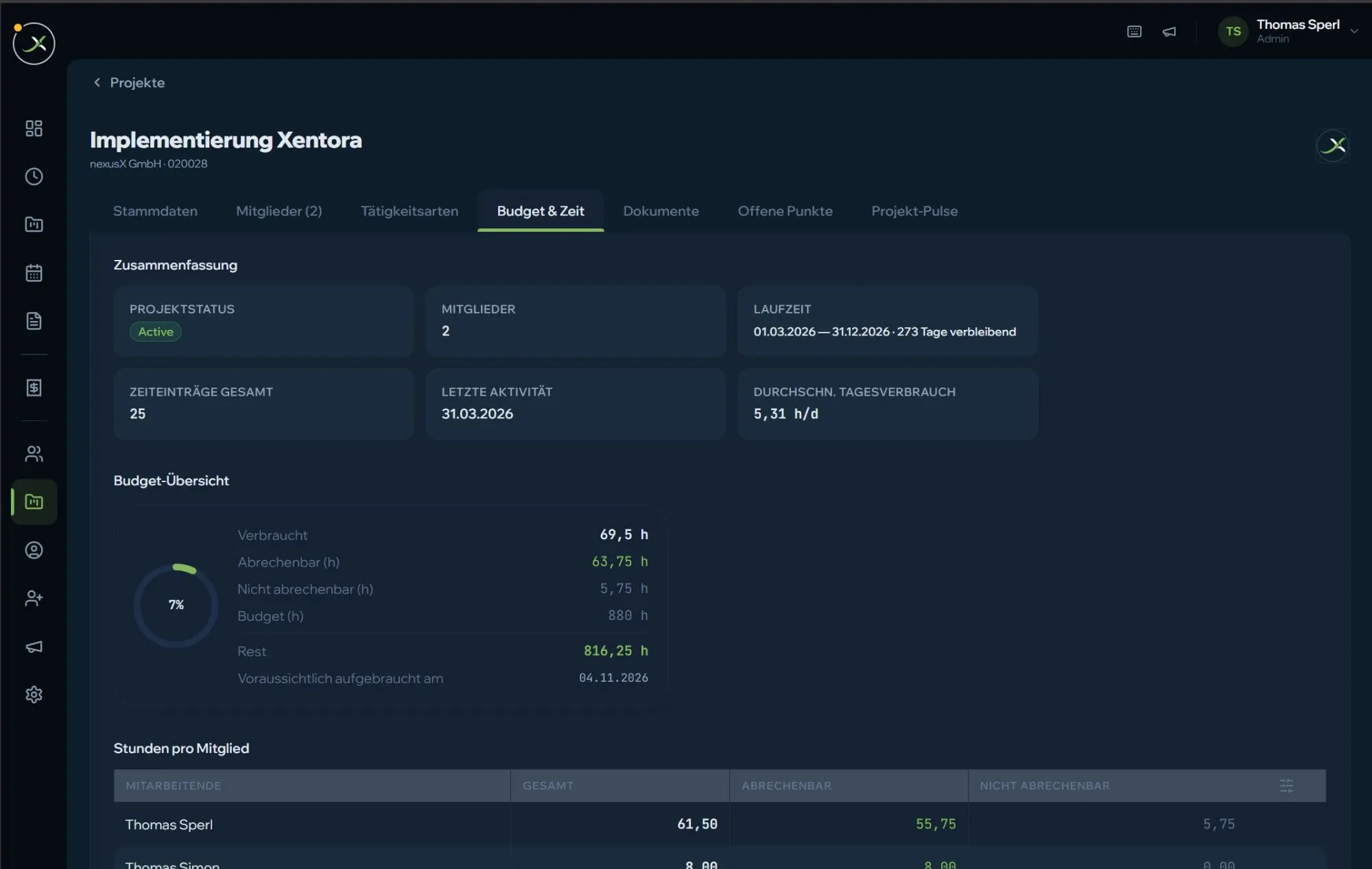Image resolution: width=1372 pixels, height=869 pixels.
Task: Switch to the Mitglieder (2) tab
Action: [279, 211]
